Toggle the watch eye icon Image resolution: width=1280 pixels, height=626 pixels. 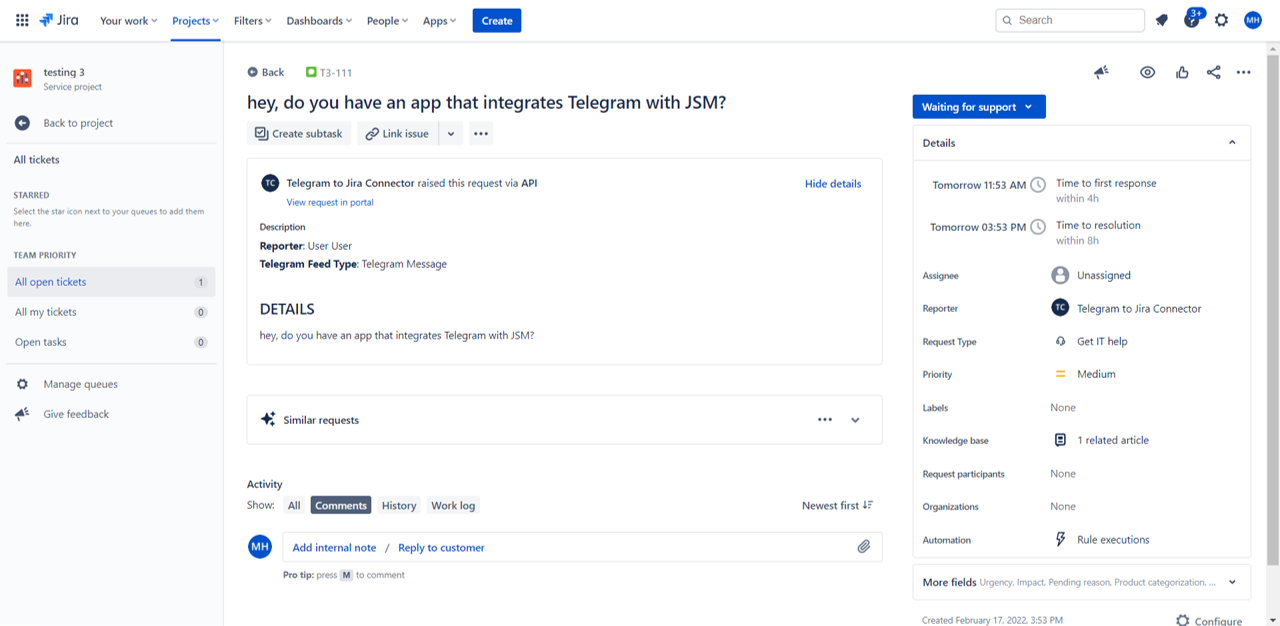[x=1148, y=72]
